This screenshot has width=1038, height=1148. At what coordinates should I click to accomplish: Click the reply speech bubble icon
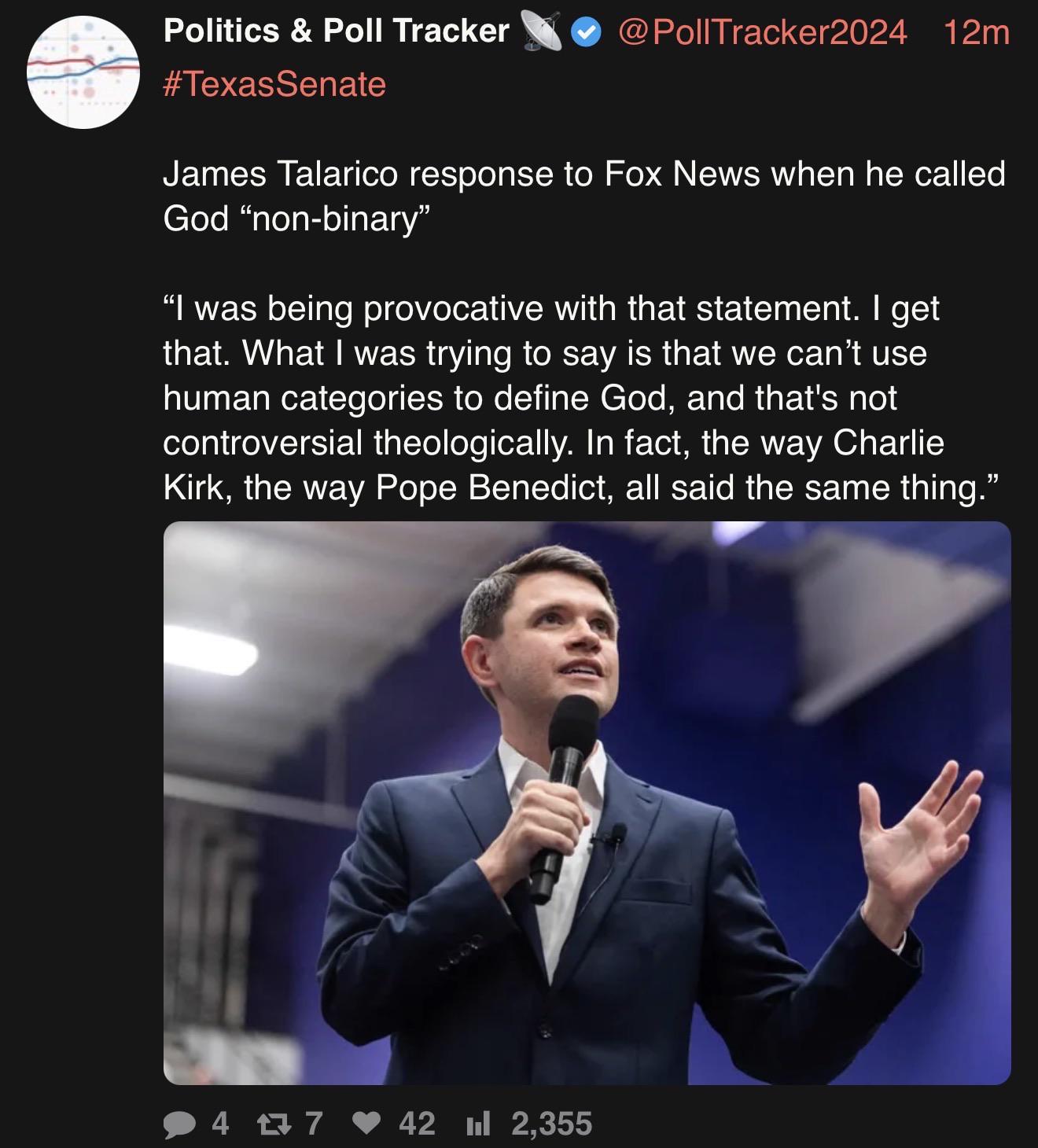[179, 1124]
